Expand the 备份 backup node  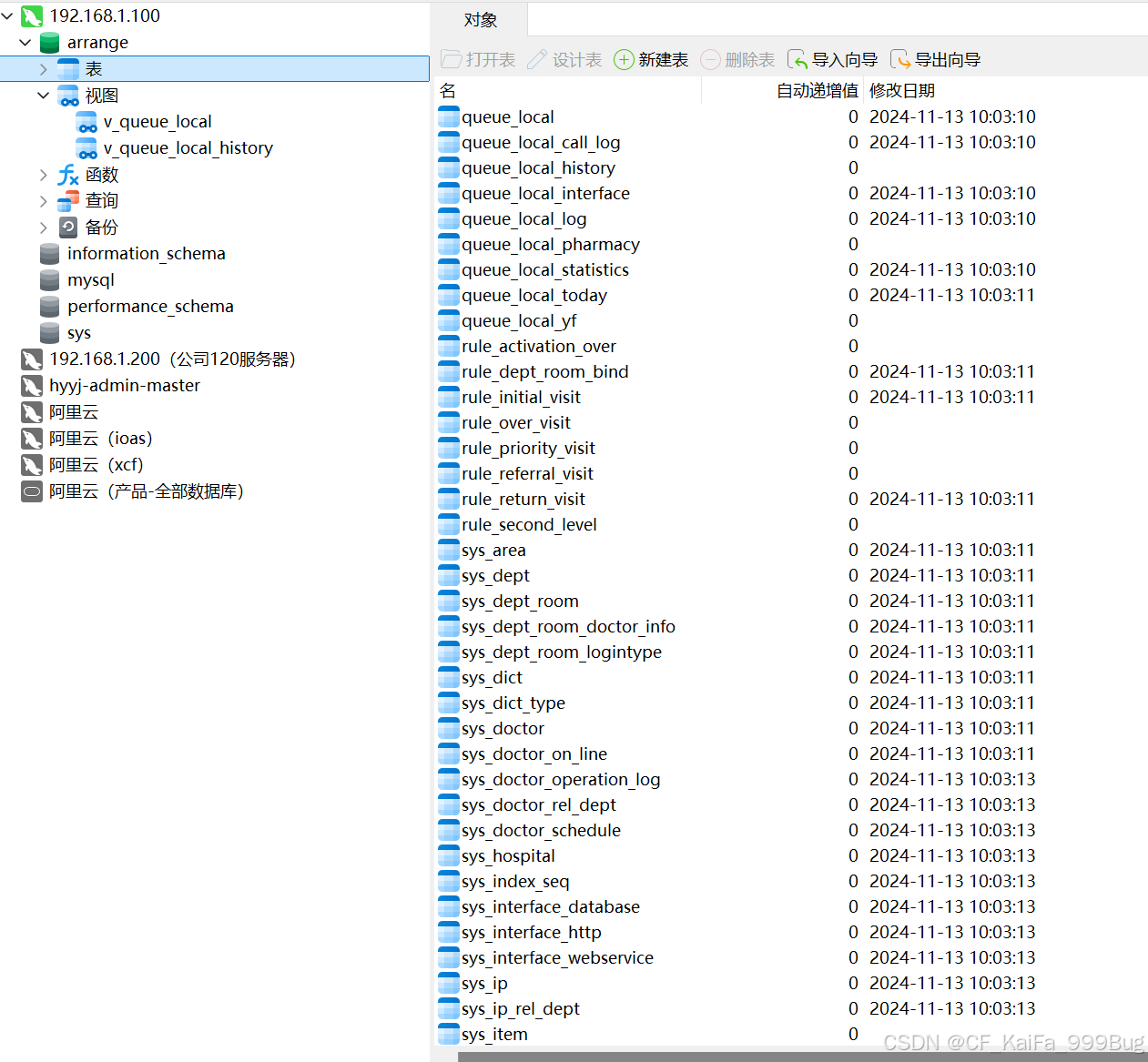(x=43, y=228)
